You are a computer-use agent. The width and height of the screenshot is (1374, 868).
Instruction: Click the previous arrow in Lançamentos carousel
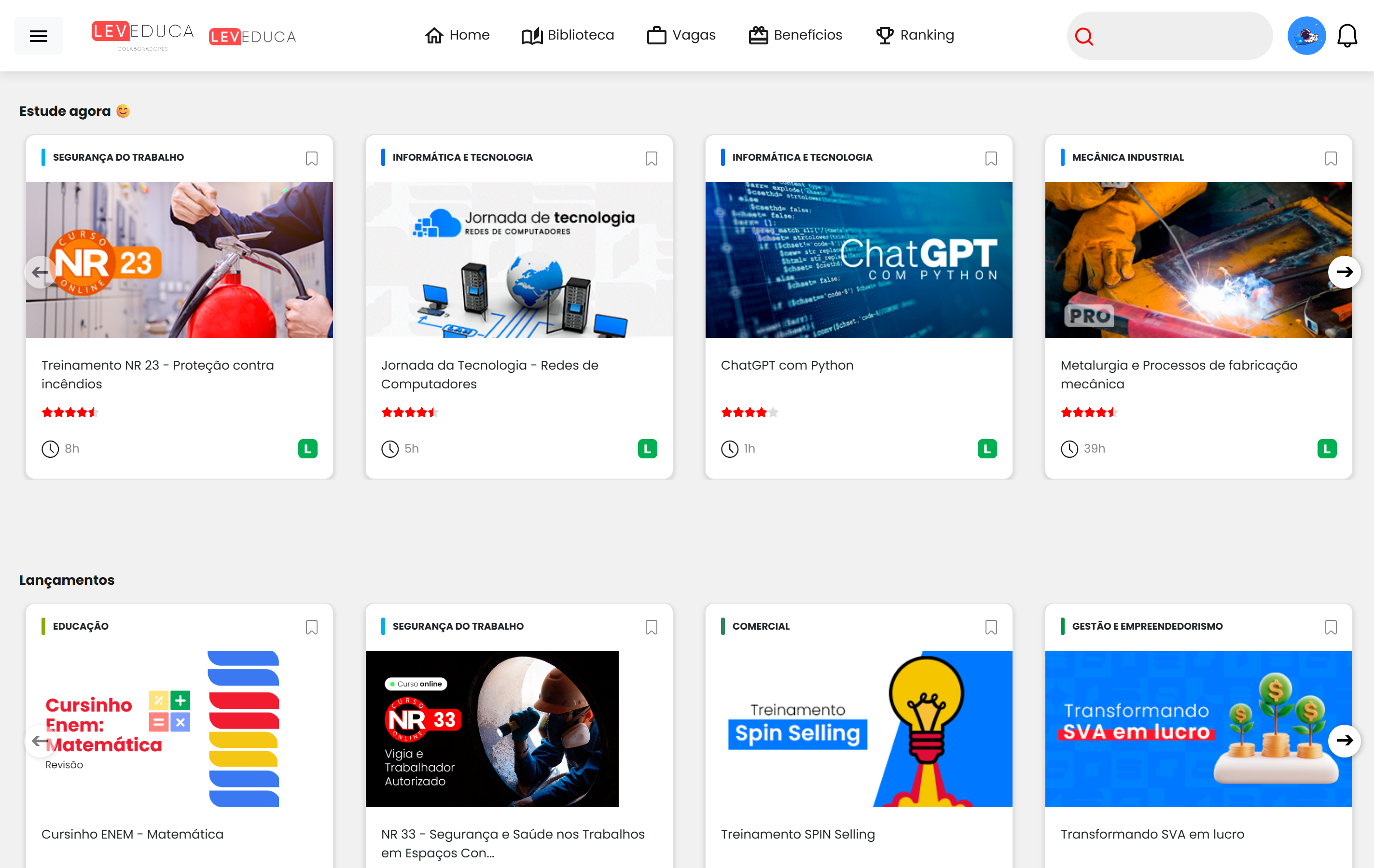40,741
